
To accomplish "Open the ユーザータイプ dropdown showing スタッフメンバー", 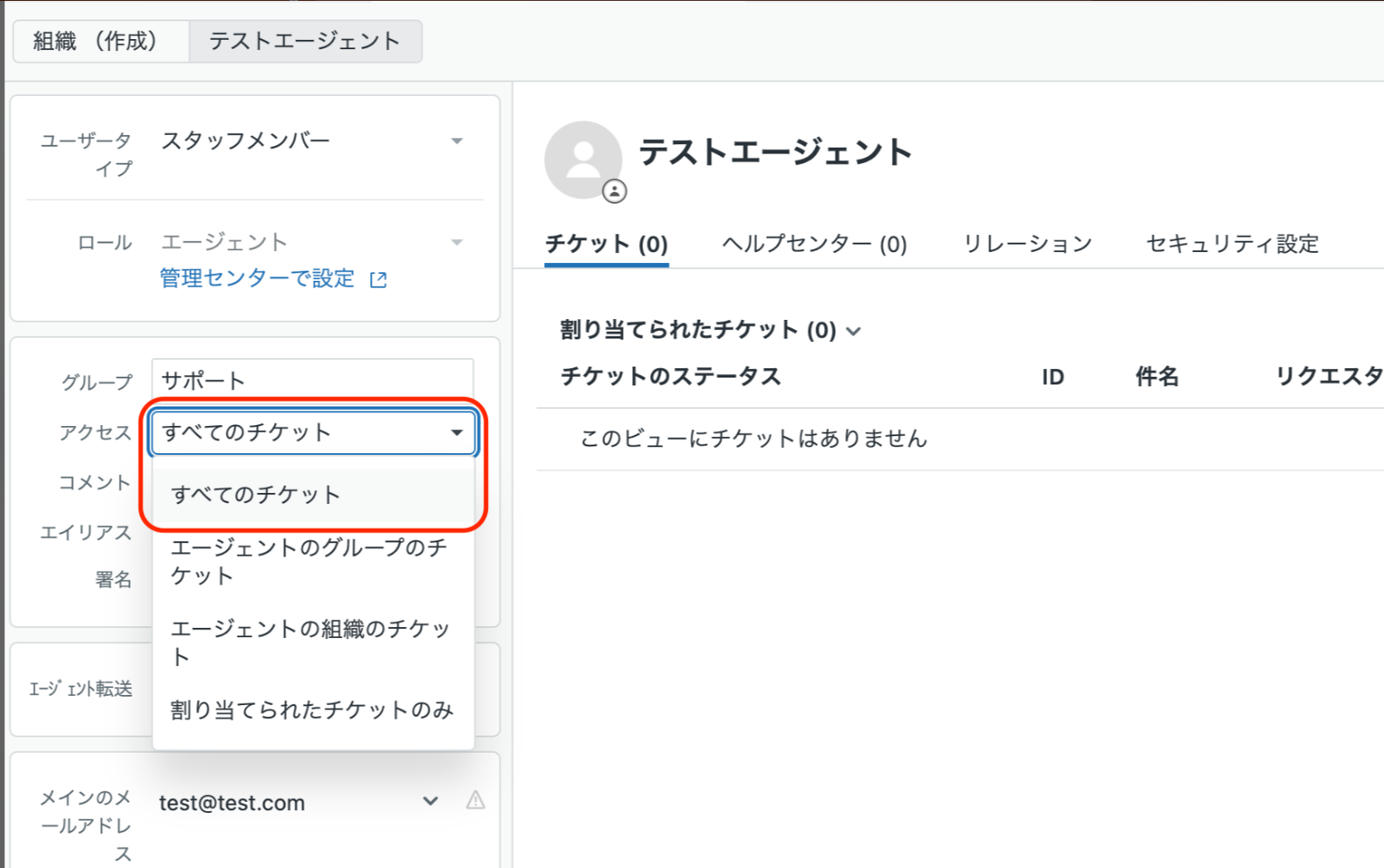I will tap(312, 141).
